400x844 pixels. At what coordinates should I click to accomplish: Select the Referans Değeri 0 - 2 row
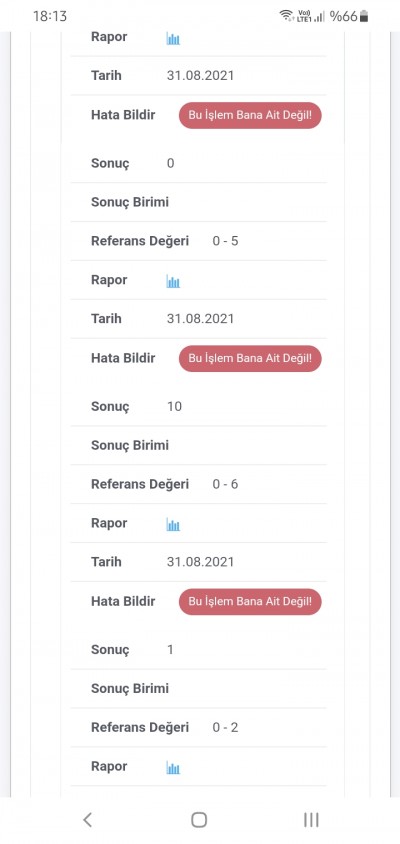pos(199,728)
